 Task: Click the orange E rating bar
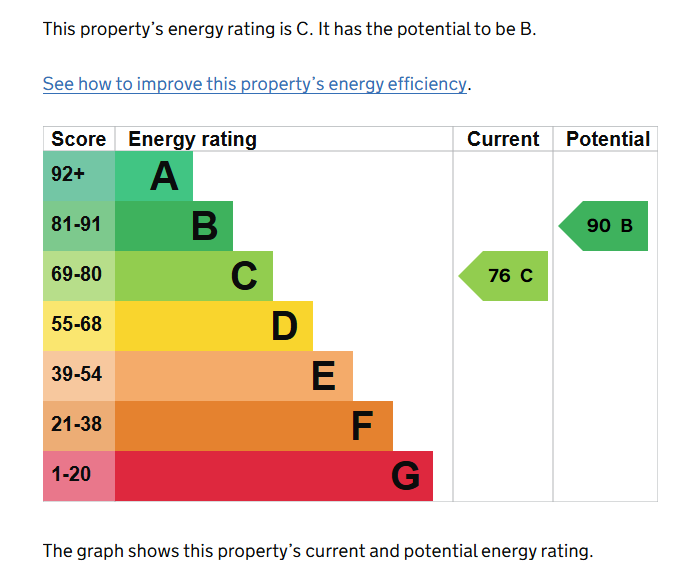click(x=234, y=376)
